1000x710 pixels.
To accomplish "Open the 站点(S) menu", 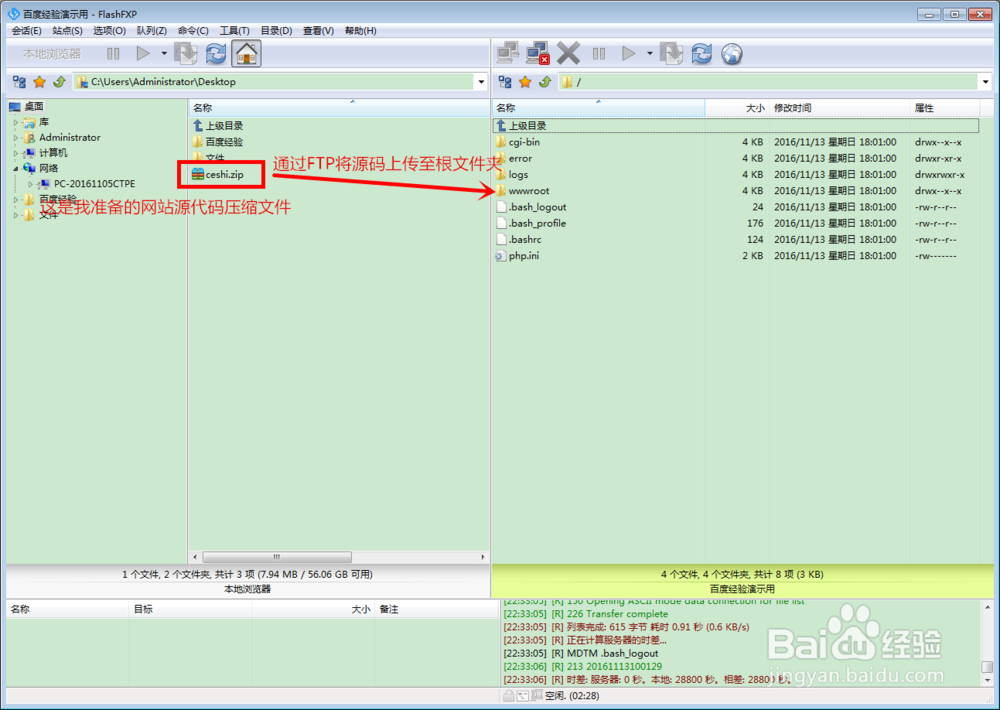I will tap(67, 31).
